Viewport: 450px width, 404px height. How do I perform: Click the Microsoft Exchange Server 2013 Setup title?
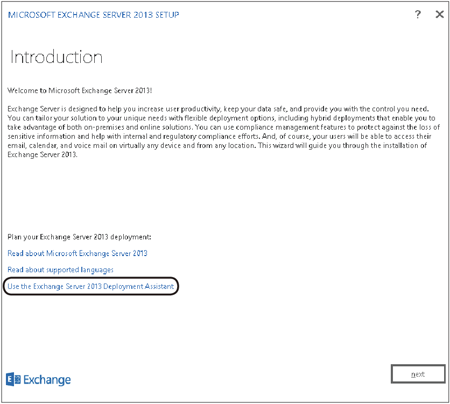point(93,15)
